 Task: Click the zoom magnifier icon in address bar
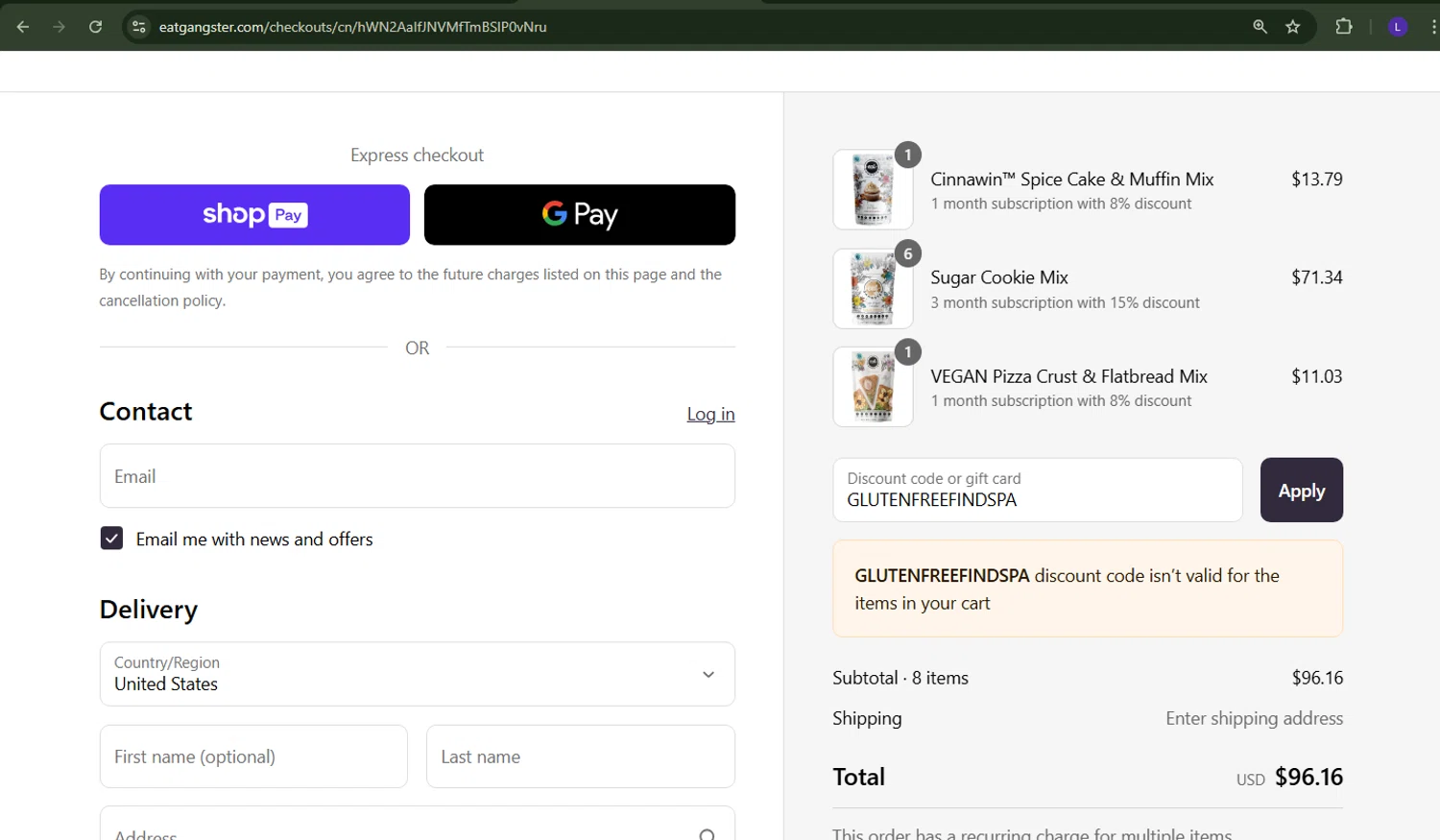coord(1260,27)
